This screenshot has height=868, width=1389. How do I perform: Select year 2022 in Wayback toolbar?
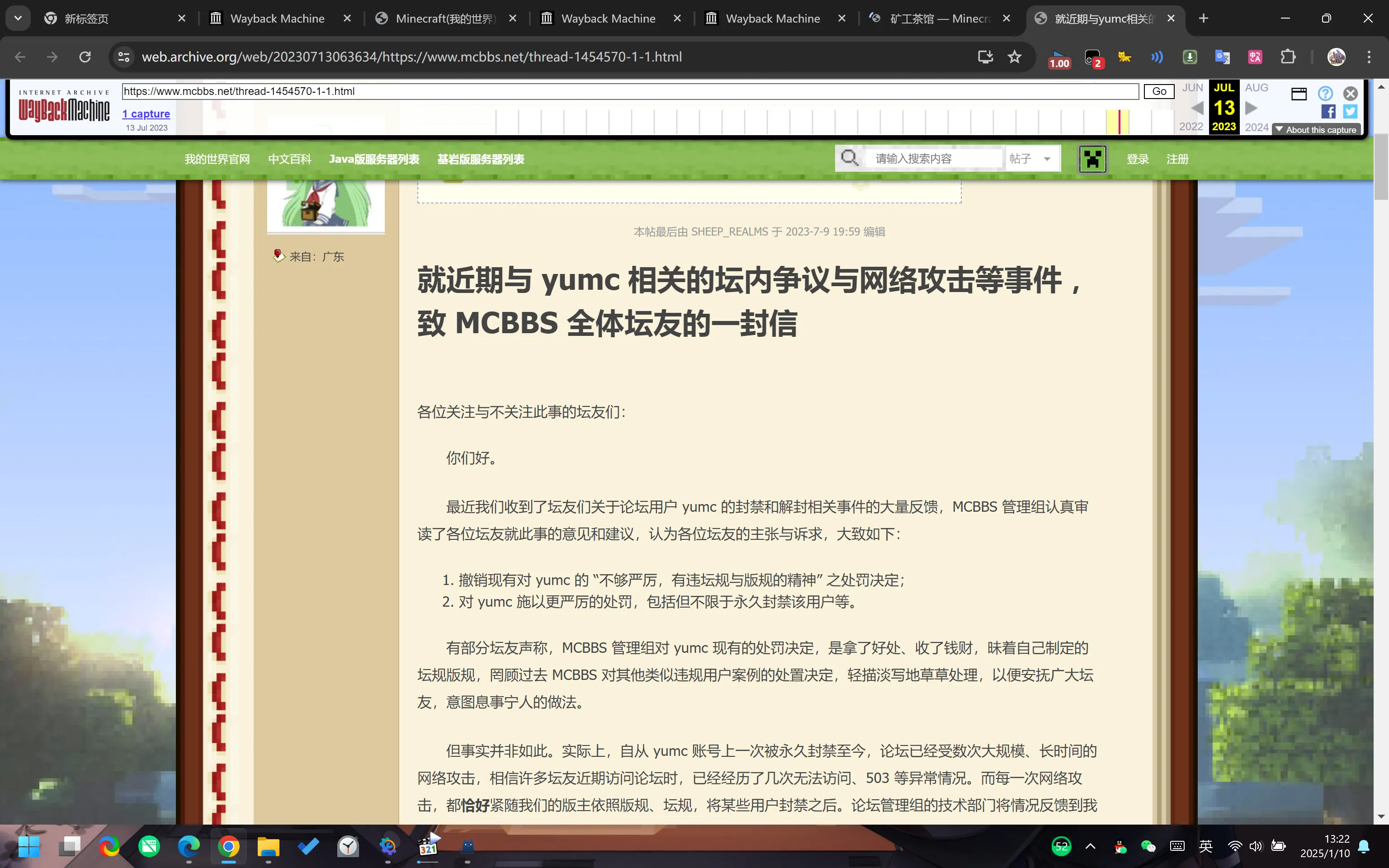point(1191,127)
